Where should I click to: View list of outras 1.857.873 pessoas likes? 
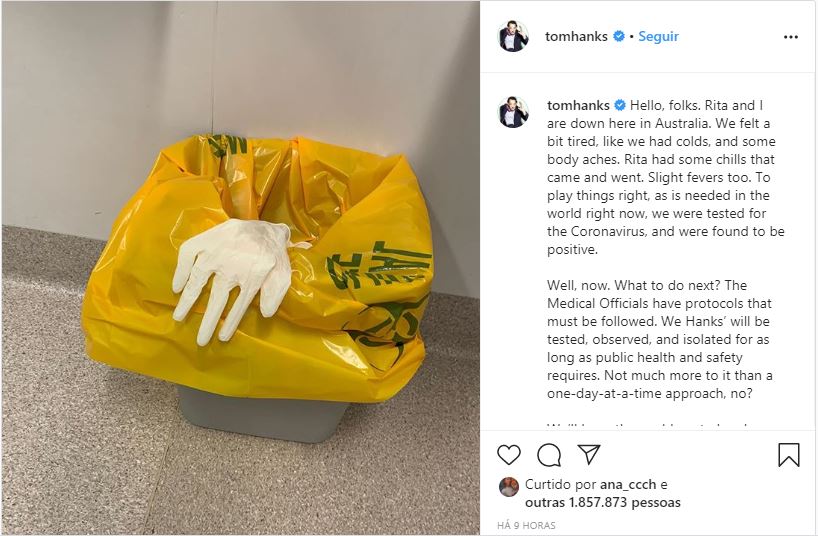[x=603, y=503]
